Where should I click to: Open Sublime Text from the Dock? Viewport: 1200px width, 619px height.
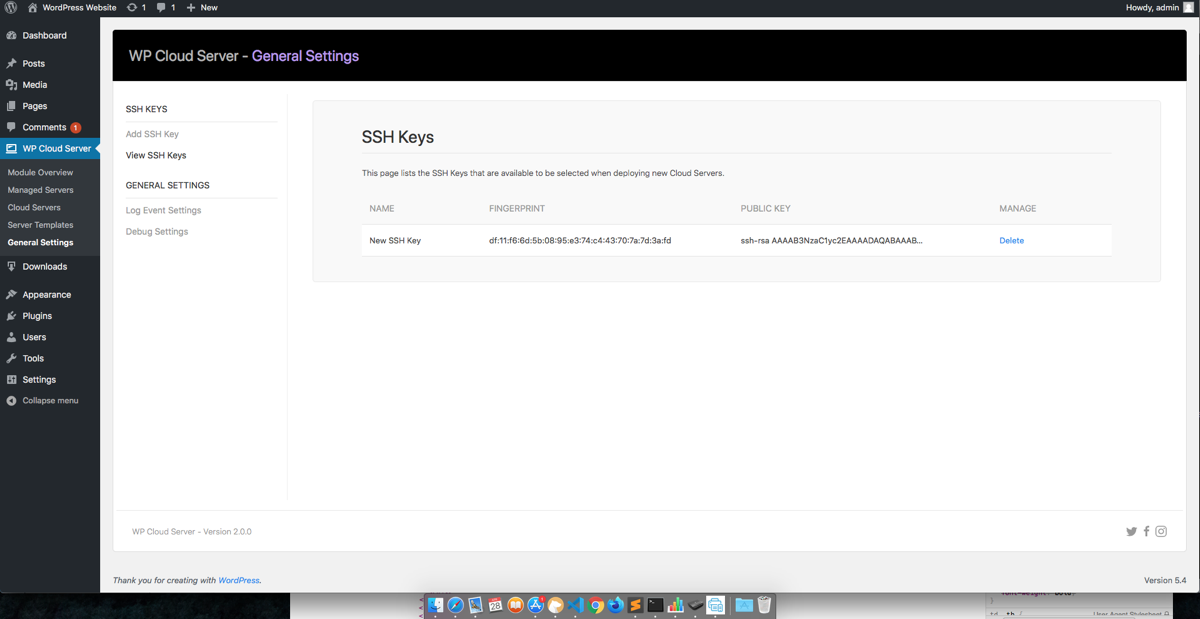635,605
